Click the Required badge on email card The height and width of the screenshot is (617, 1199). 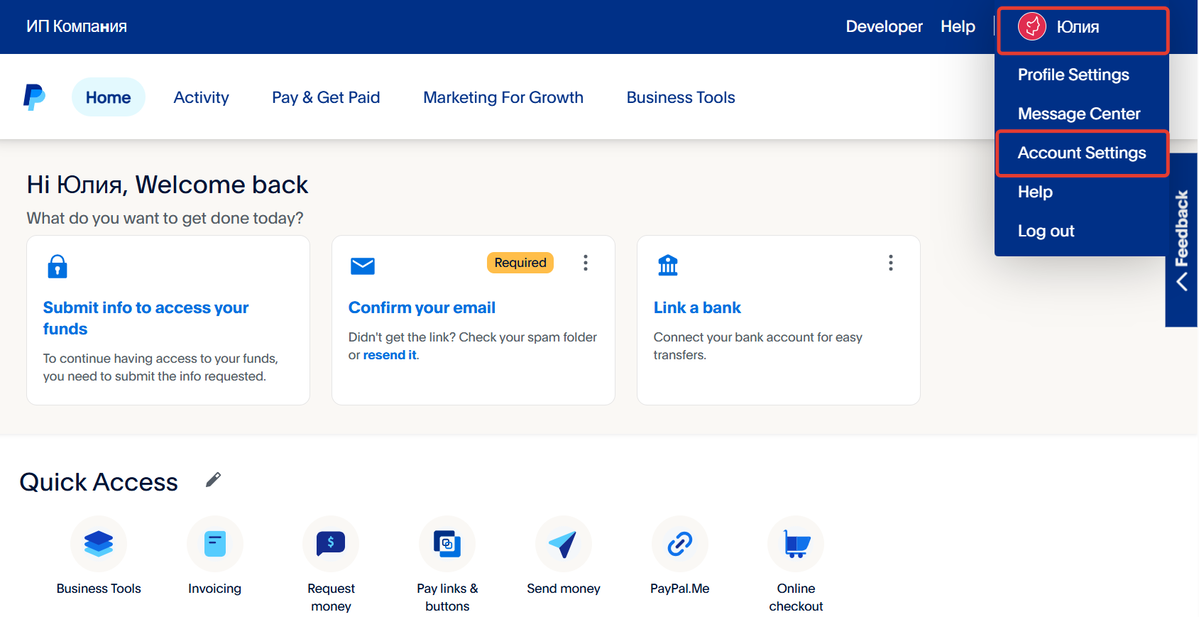coord(520,262)
